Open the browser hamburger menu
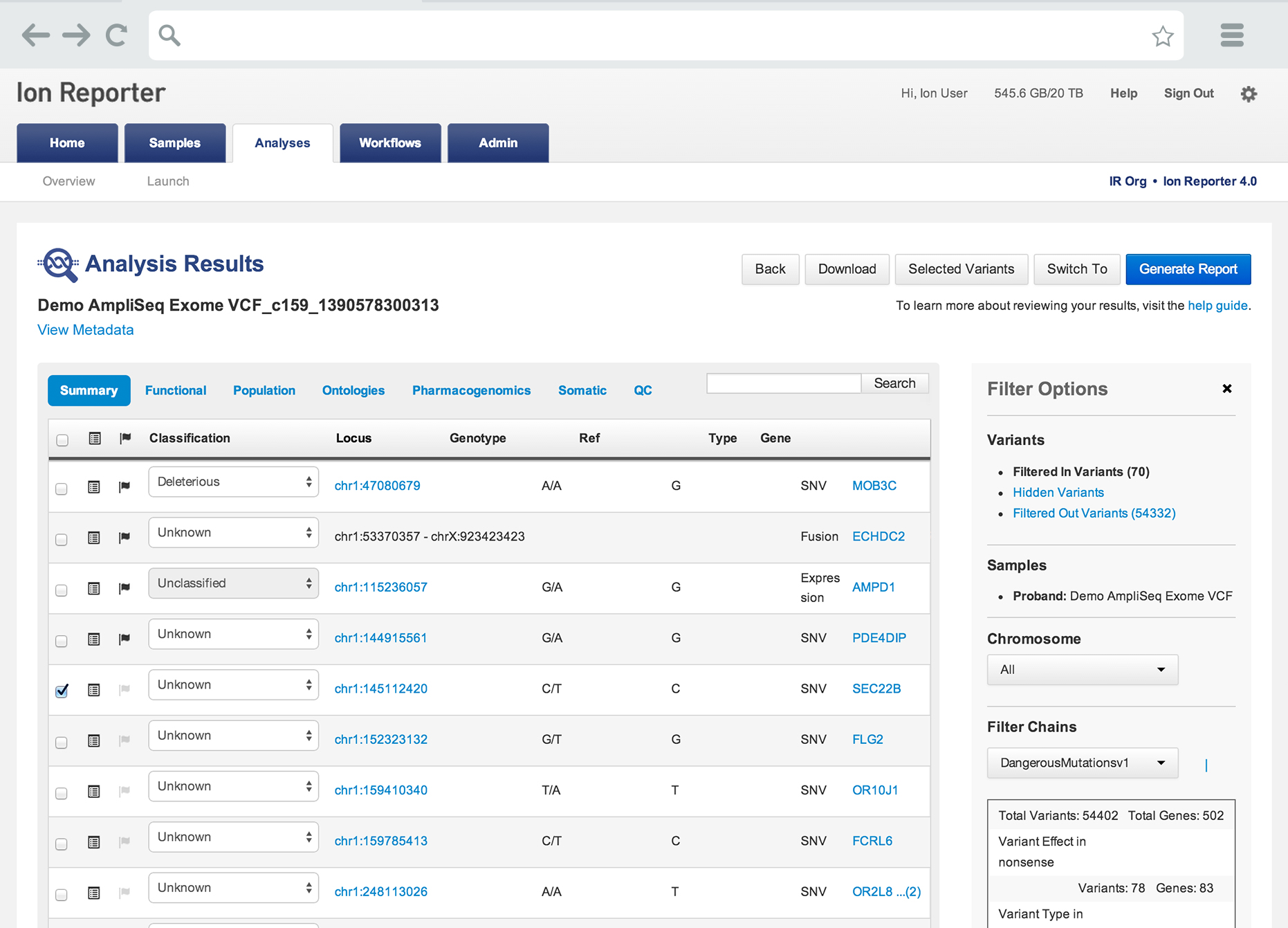The height and width of the screenshot is (928, 1288). click(x=1232, y=35)
